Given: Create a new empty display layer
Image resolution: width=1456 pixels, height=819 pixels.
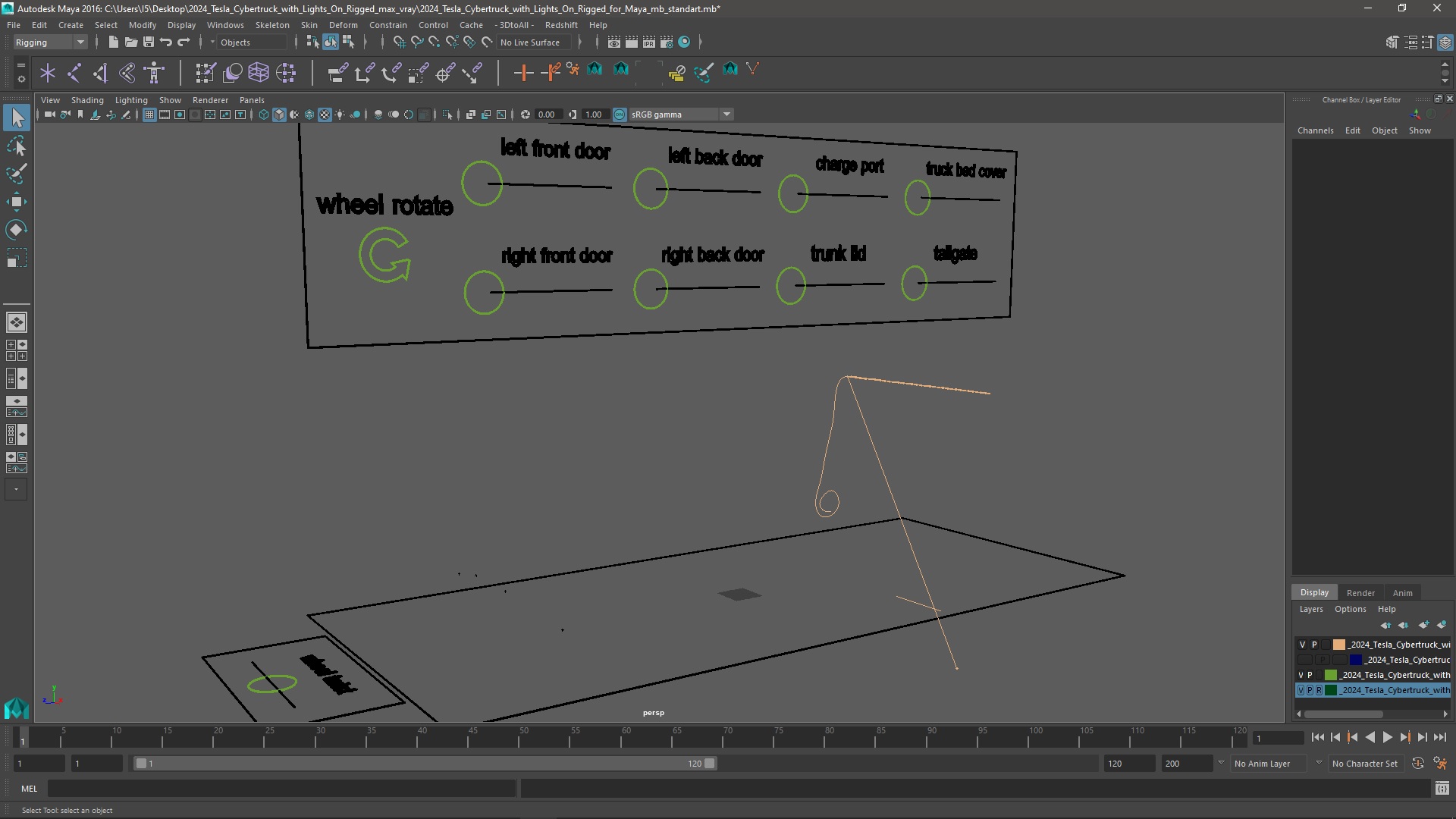Looking at the screenshot, I should click(1423, 625).
